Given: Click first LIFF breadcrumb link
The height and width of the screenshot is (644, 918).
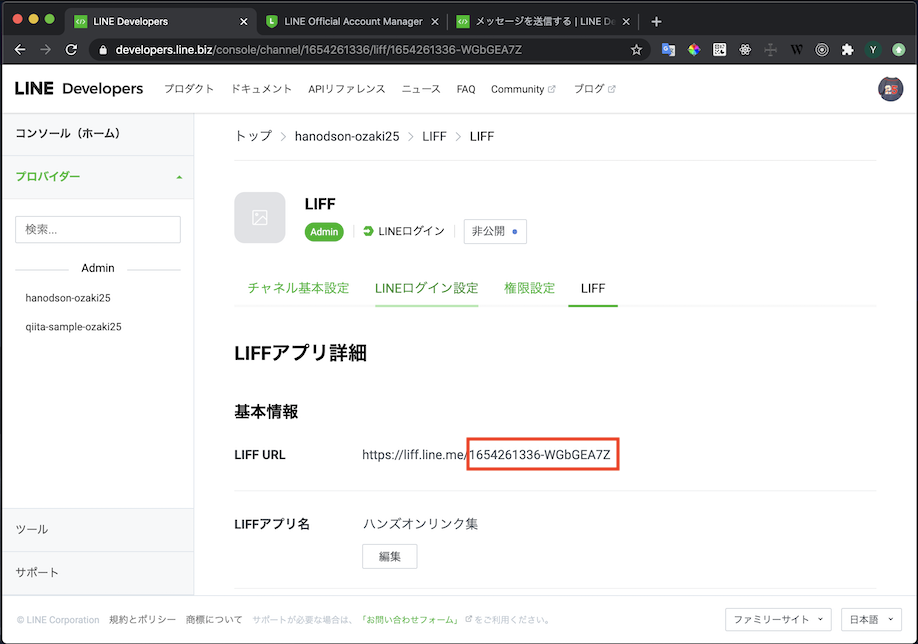Looking at the screenshot, I should pyautogui.click(x=434, y=136).
